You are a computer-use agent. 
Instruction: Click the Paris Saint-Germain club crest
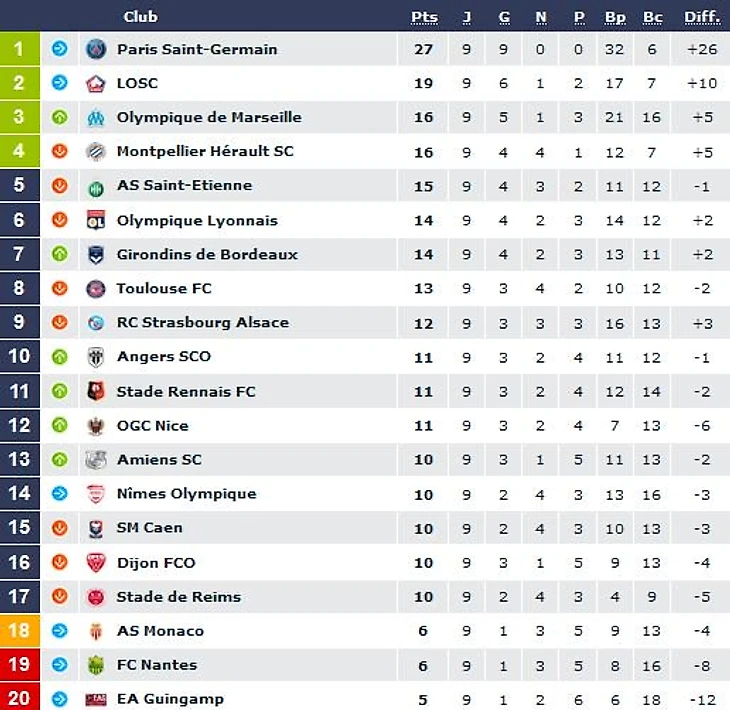coord(96,49)
